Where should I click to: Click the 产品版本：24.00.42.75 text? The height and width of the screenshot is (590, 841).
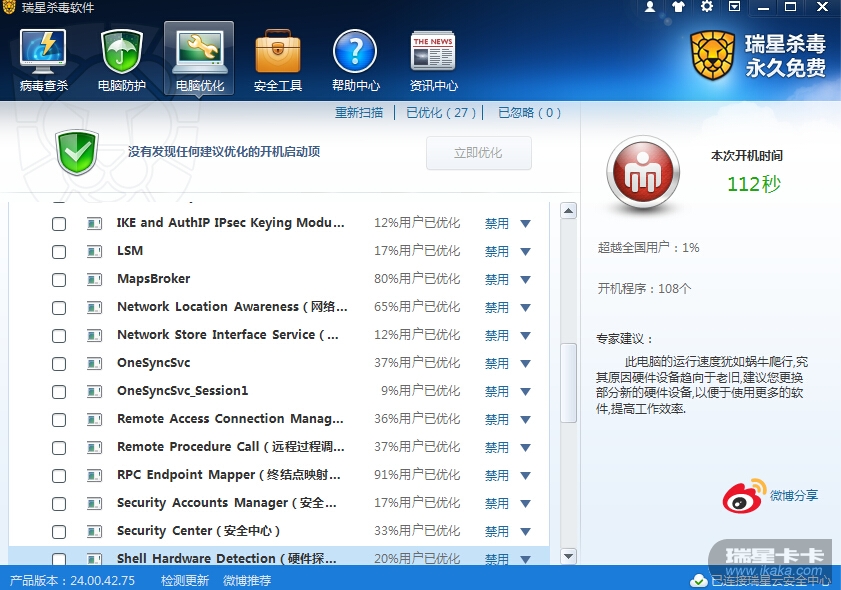click(72, 580)
